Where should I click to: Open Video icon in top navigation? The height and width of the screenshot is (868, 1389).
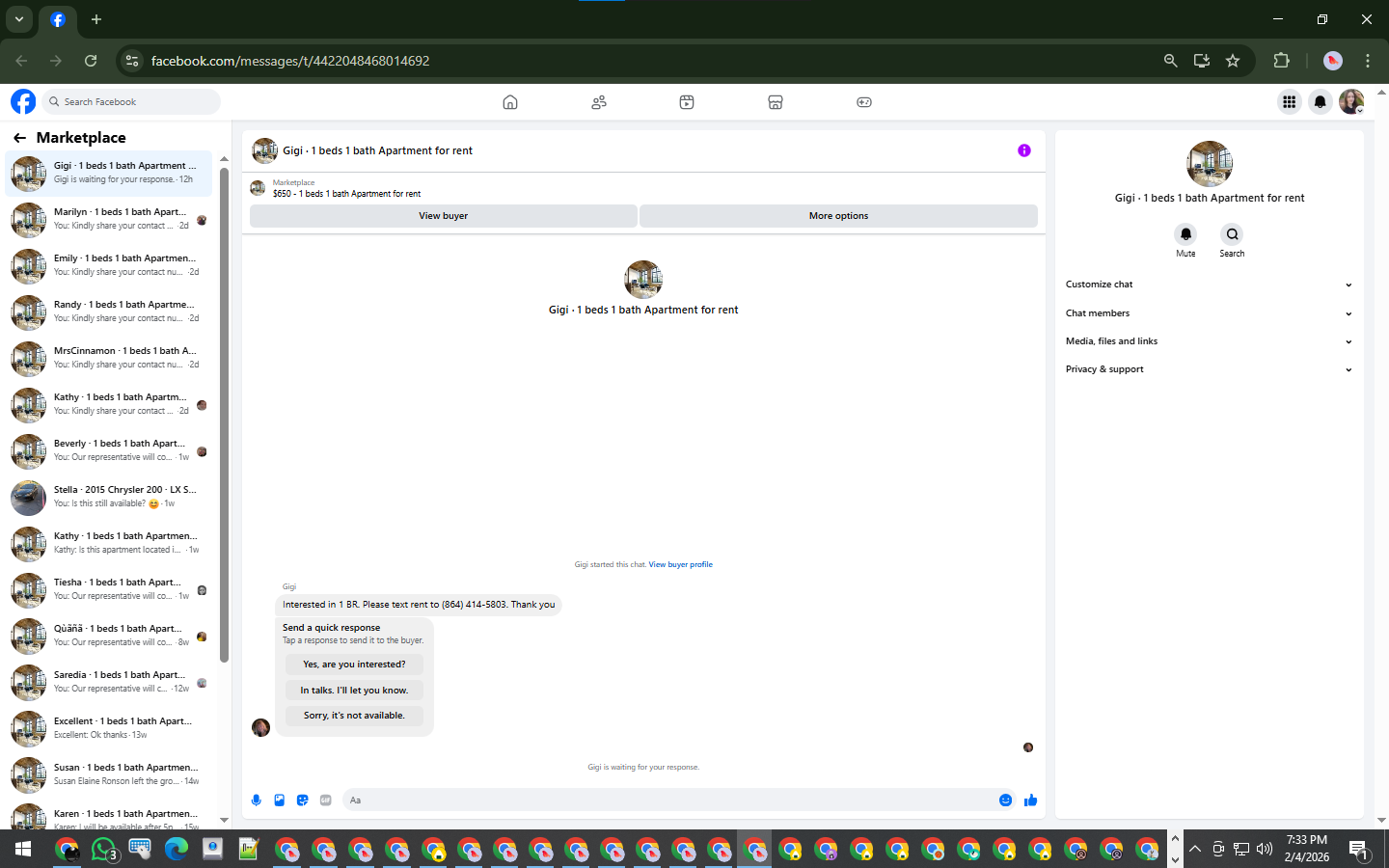coord(687,102)
